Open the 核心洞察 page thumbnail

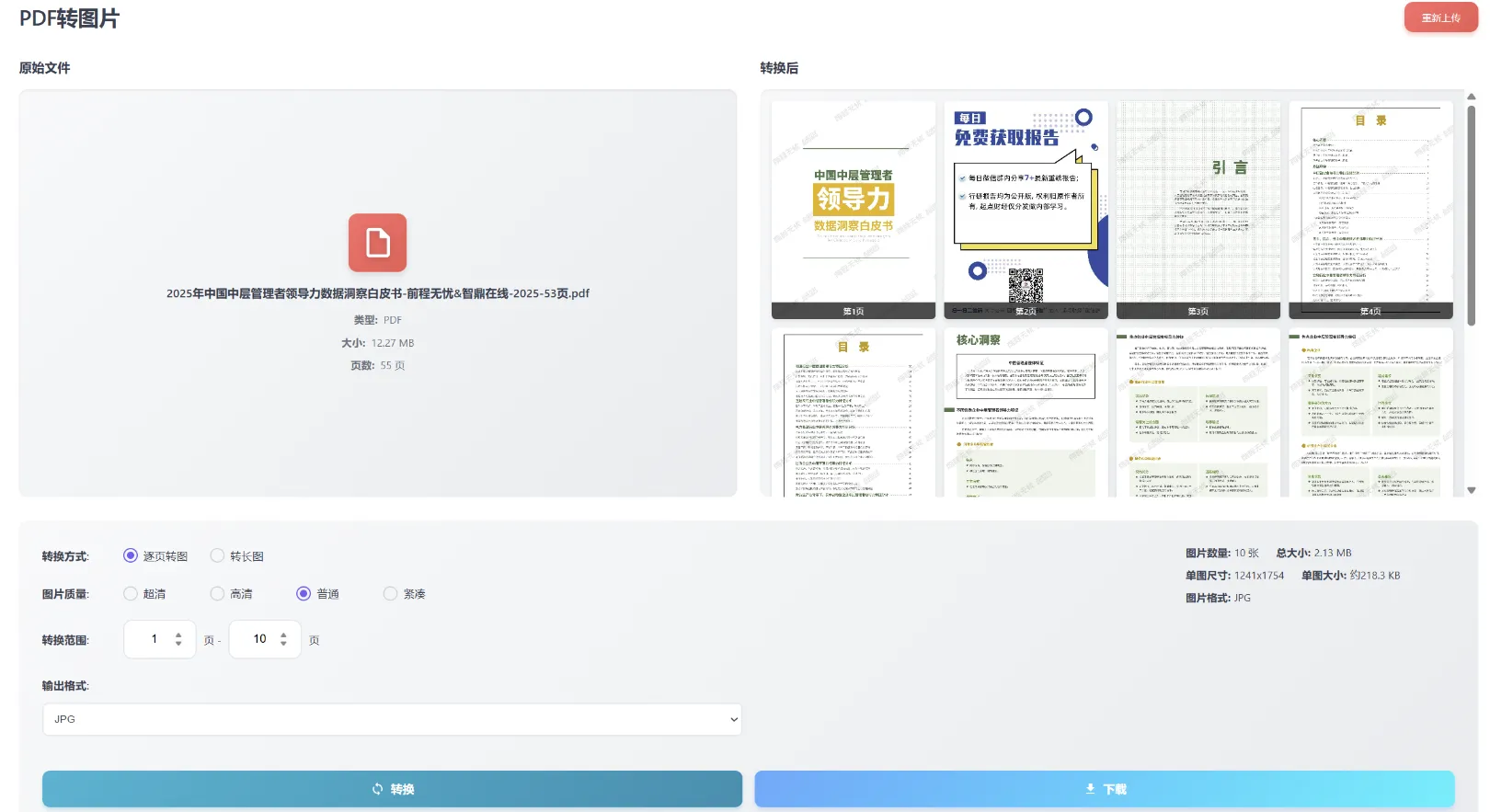(1026, 413)
